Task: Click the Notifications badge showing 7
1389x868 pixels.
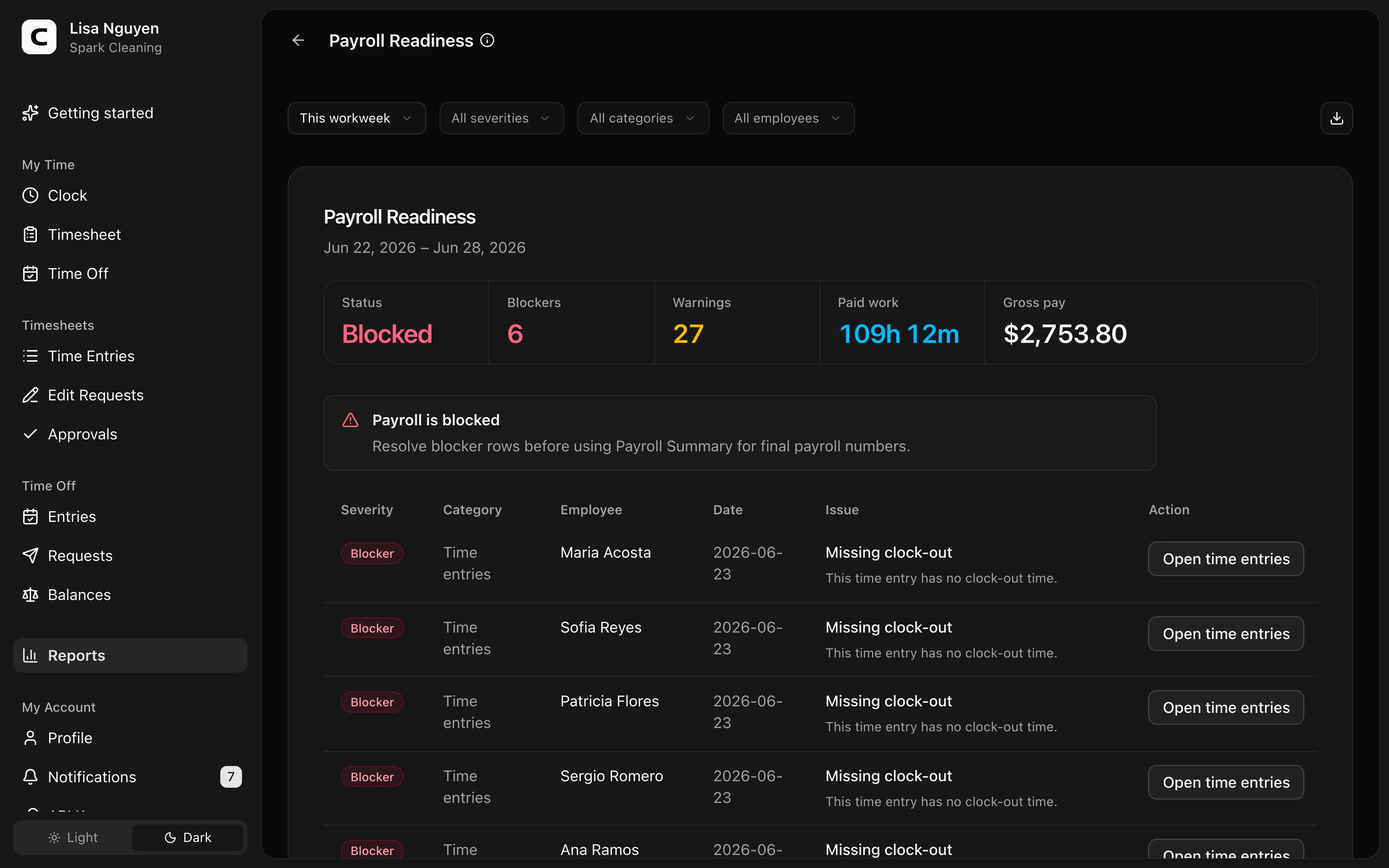Action: pos(231,777)
